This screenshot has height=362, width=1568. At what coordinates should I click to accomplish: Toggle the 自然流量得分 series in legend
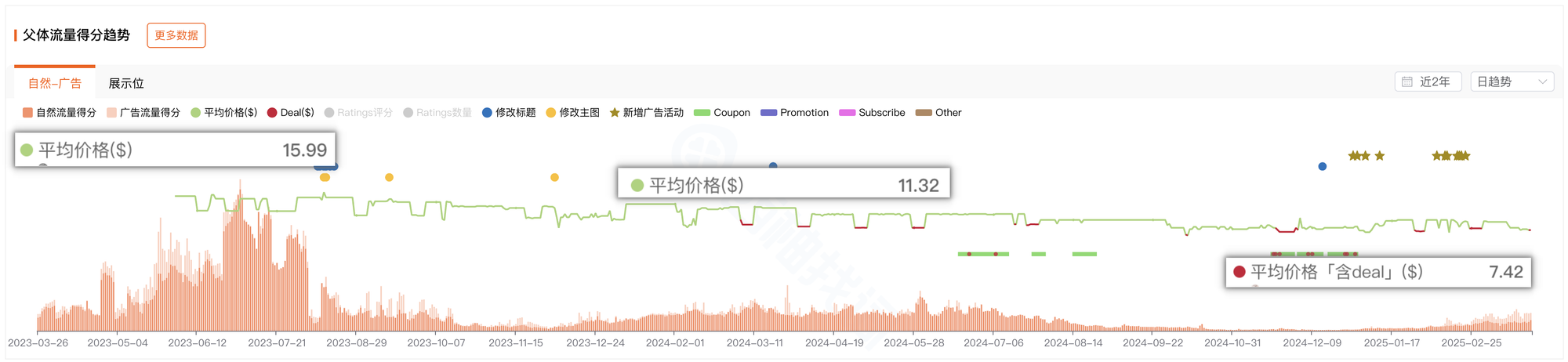tap(60, 113)
